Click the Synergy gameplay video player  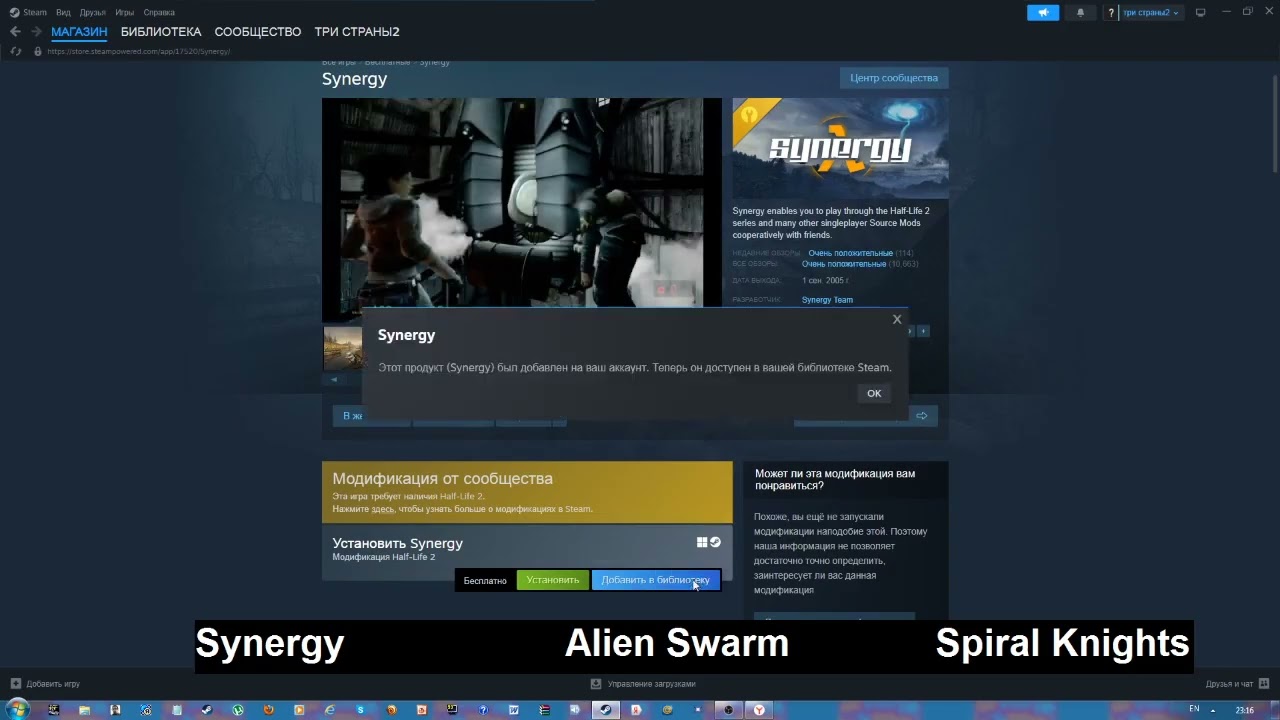click(521, 202)
